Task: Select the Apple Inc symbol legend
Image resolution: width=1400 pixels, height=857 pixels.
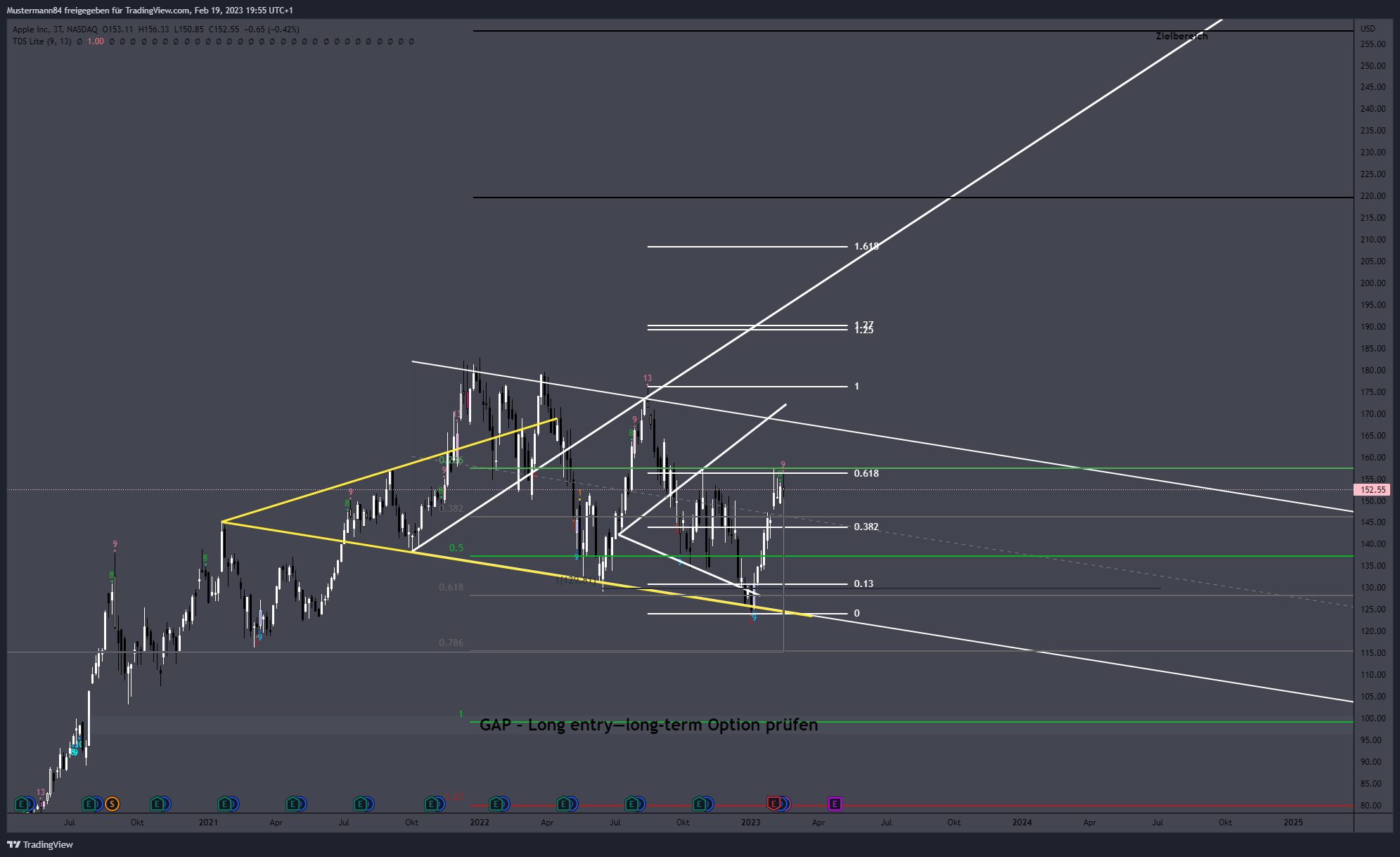Action: pyautogui.click(x=155, y=30)
